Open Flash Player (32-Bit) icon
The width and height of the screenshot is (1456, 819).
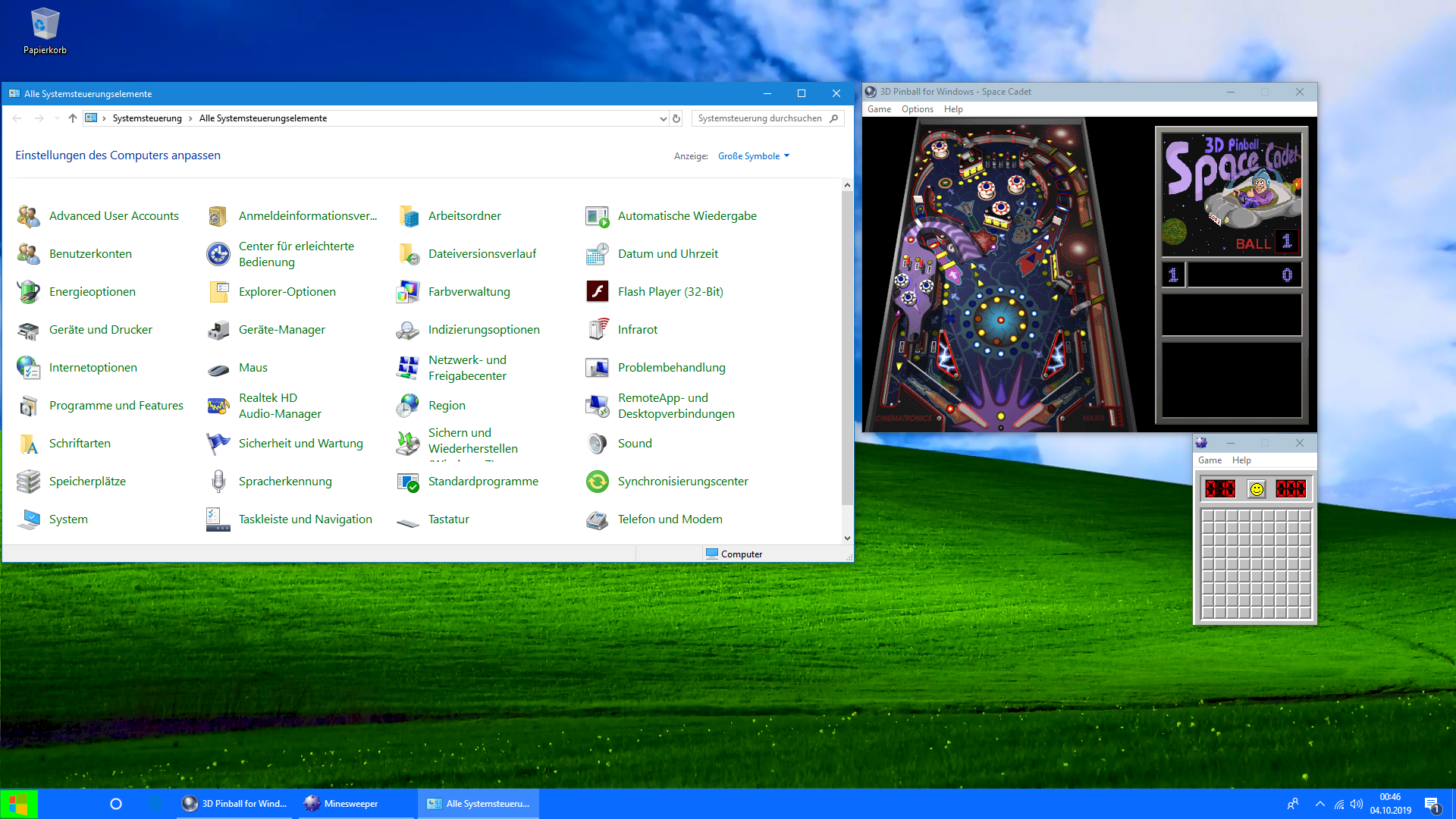[598, 292]
